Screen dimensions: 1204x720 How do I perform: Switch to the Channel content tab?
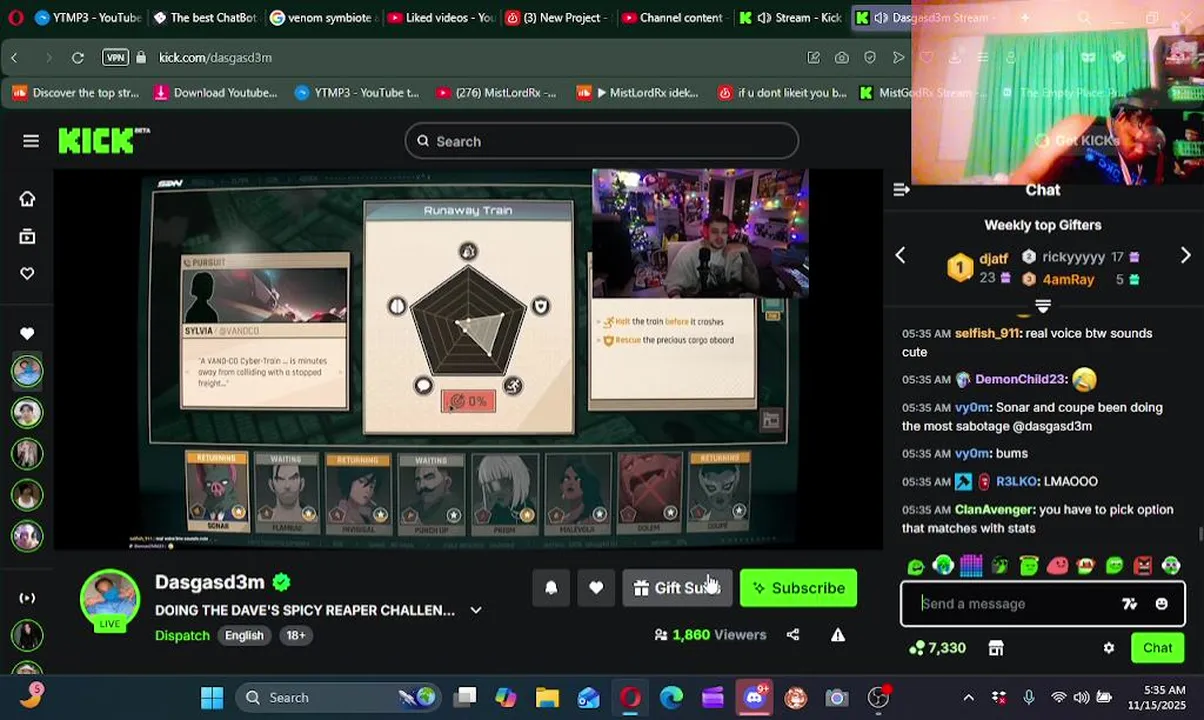[672, 17]
